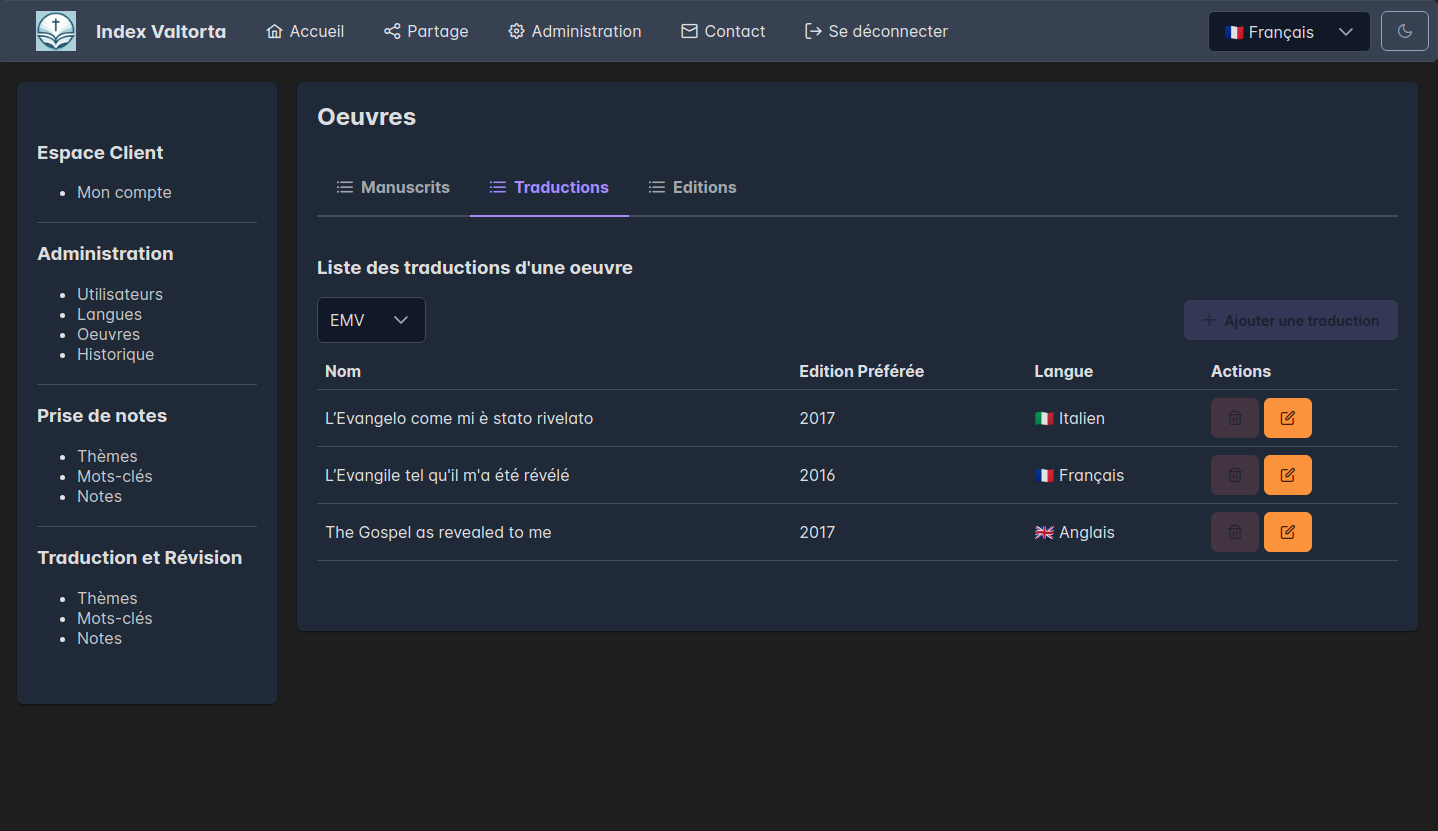Screen dimensions: 1438x831
Task: Edit the Italian translation entry
Action: coord(1287,418)
